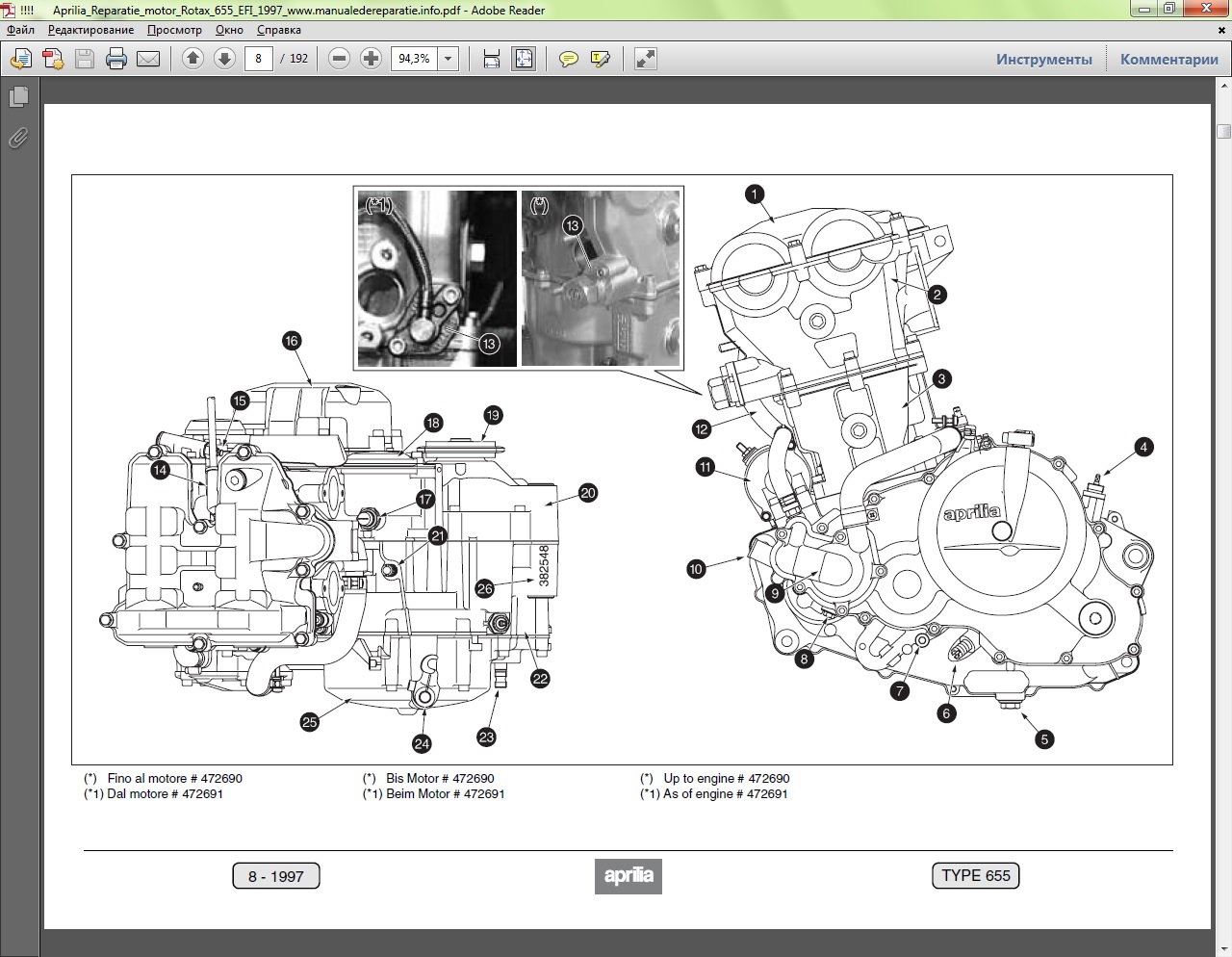
Task: Click the vertical scrollbar thumb
Action: (x=1223, y=131)
